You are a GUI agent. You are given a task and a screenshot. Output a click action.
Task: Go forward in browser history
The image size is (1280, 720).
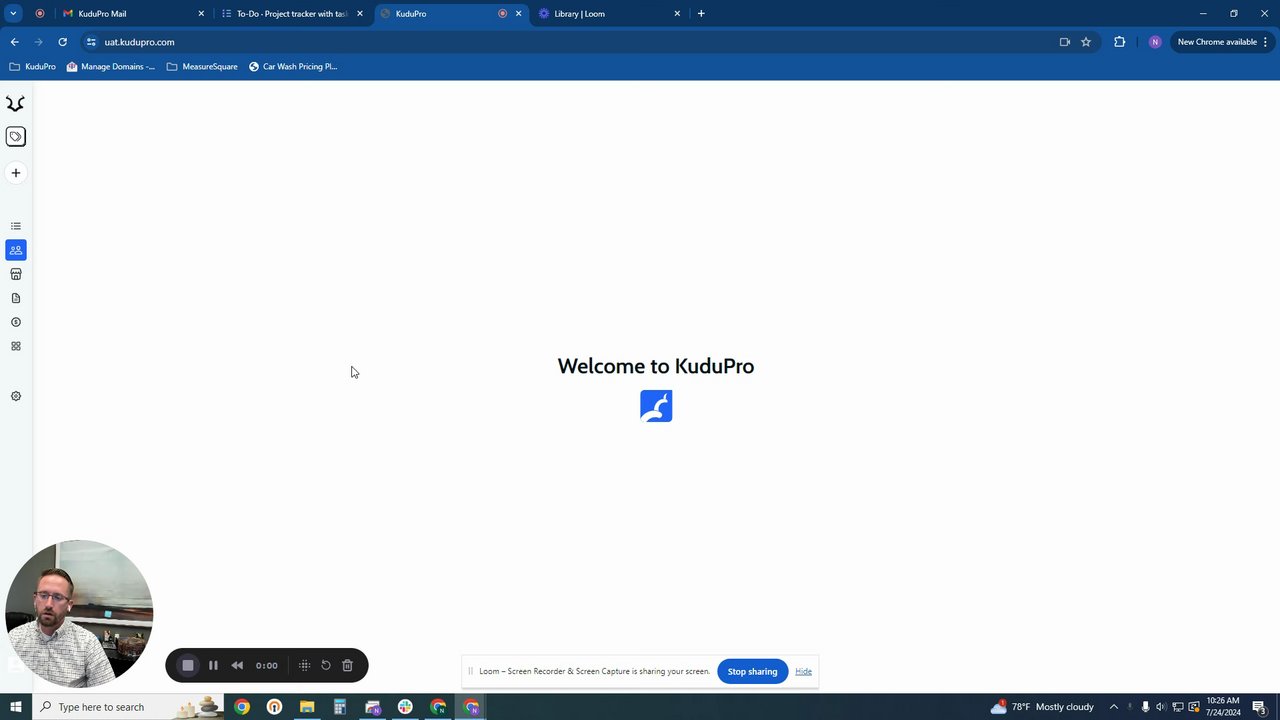point(38,42)
